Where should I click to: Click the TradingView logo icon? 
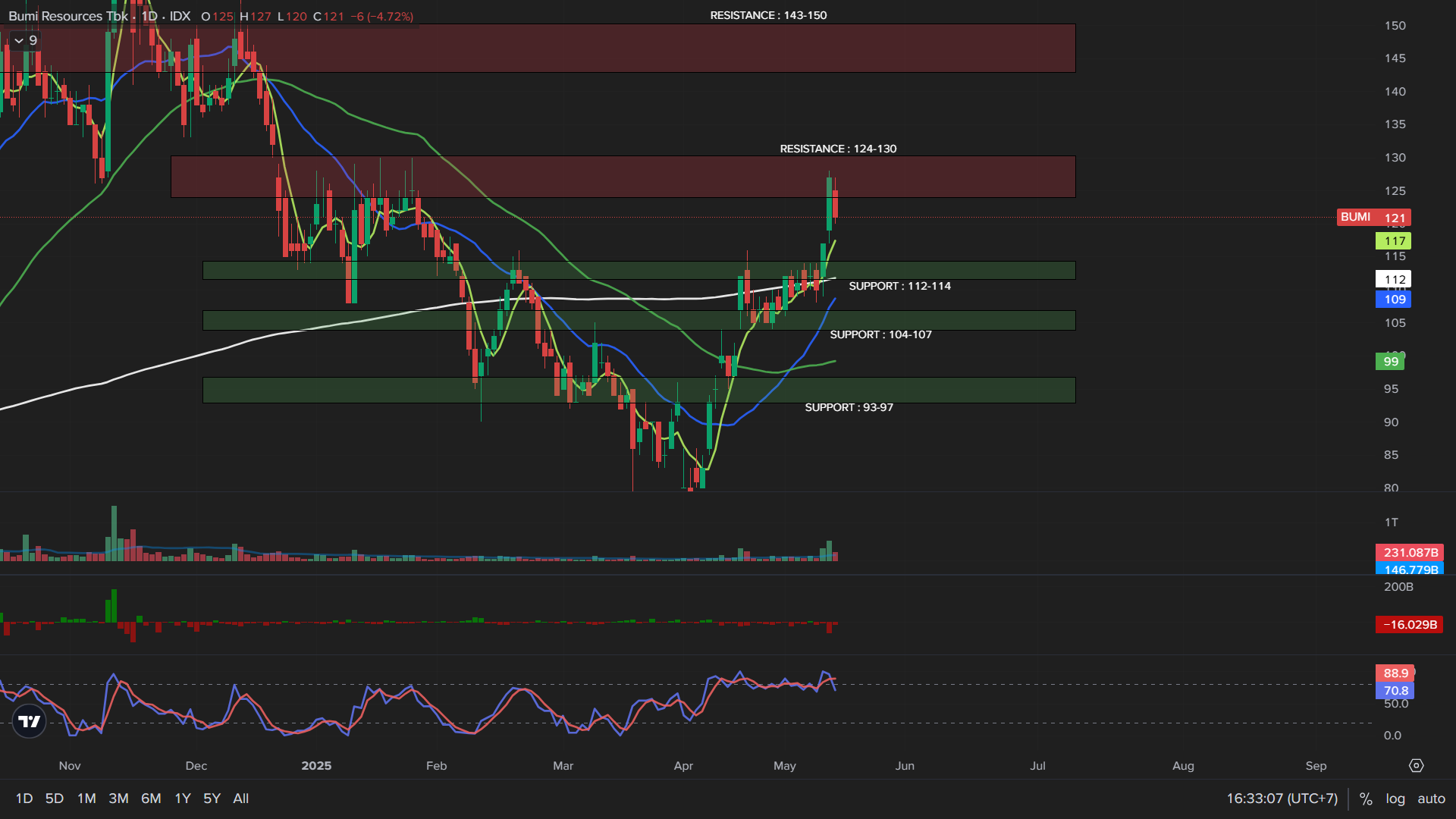pyautogui.click(x=30, y=721)
